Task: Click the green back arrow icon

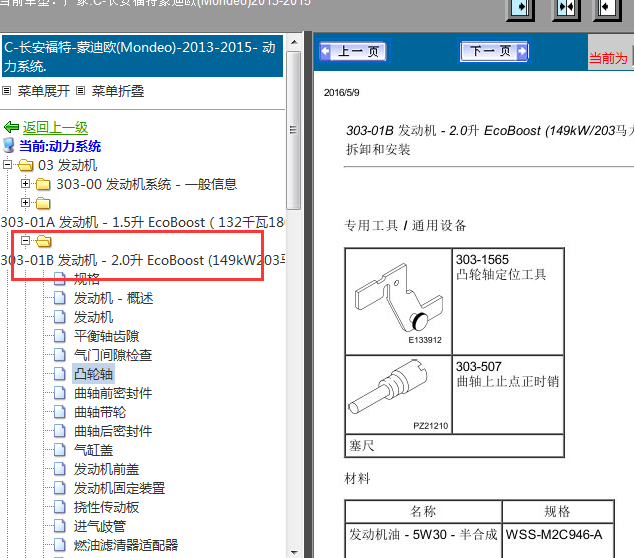Action: (11, 127)
